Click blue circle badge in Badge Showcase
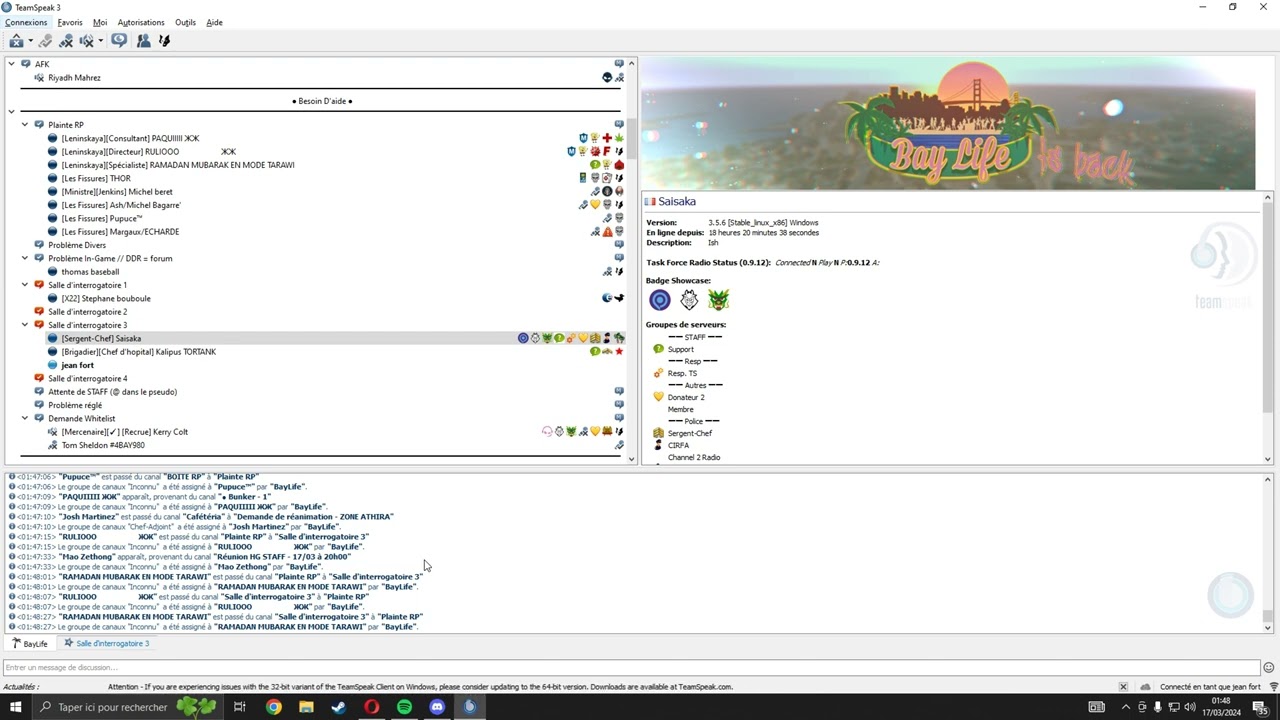 click(660, 299)
